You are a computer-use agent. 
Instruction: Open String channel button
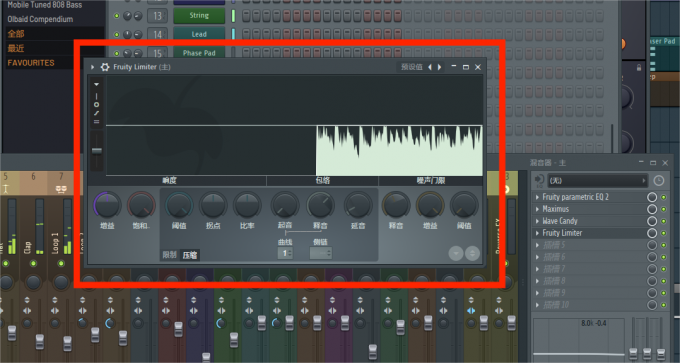click(199, 16)
